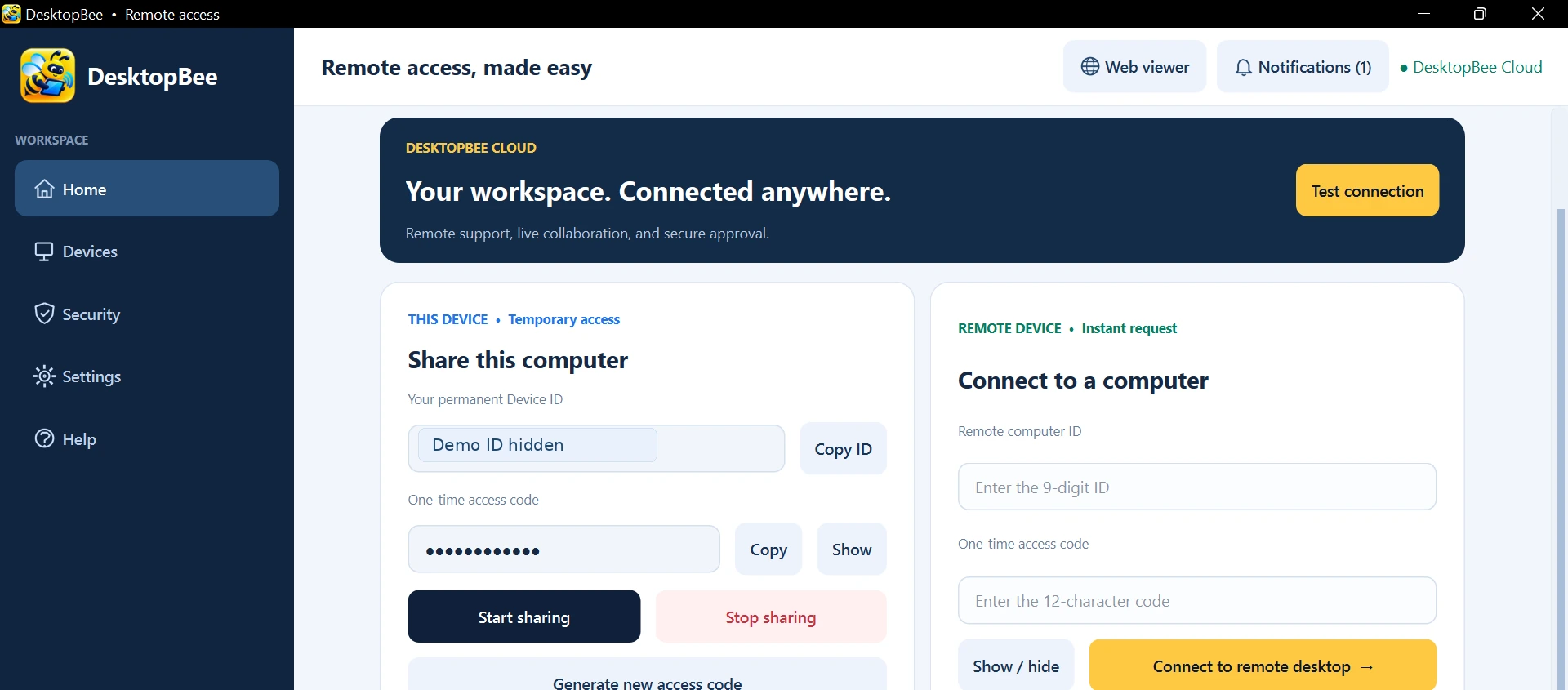Show the hidden one-time access code

(852, 549)
